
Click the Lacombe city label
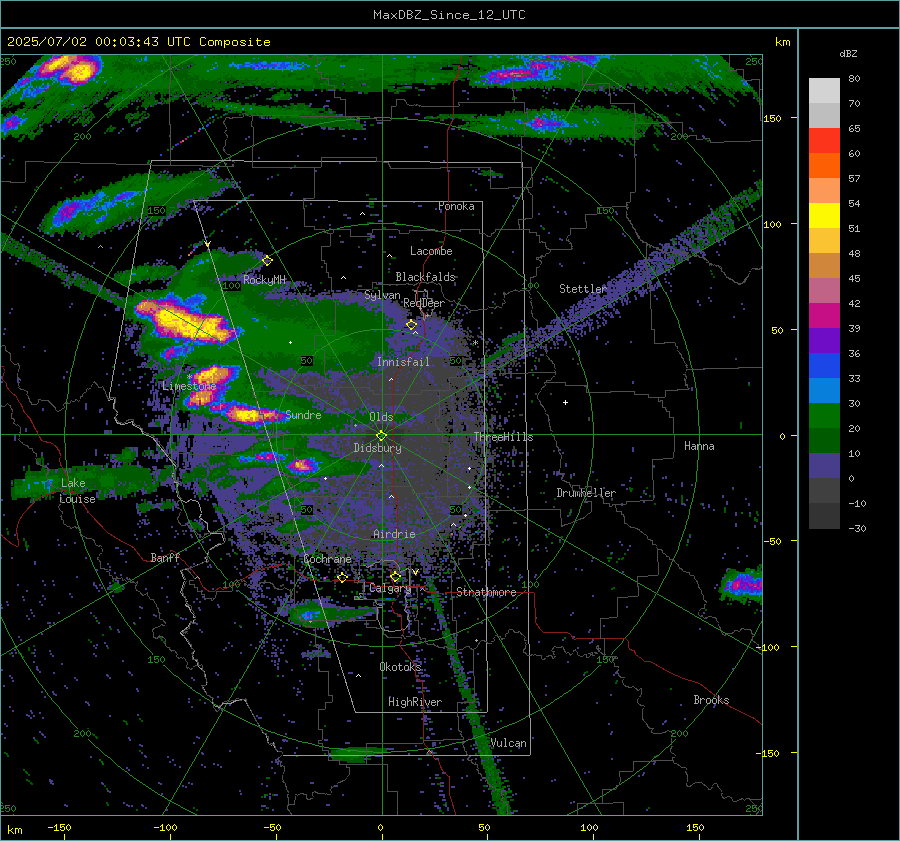(x=431, y=251)
